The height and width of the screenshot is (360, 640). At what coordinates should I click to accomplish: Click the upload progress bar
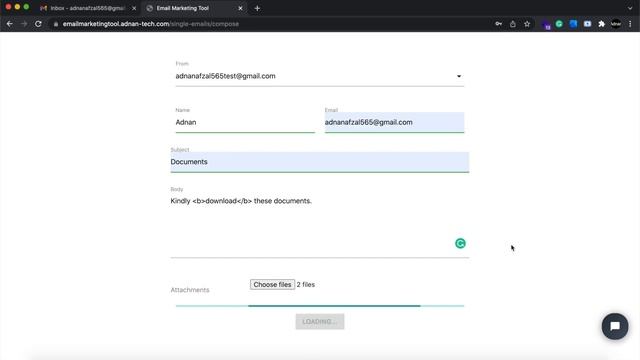pyautogui.click(x=320, y=306)
